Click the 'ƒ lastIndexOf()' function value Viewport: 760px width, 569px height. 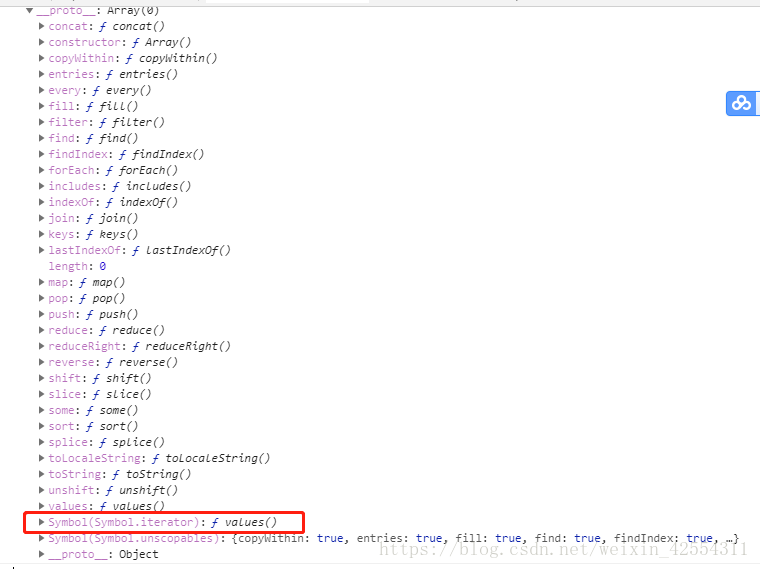point(181,250)
